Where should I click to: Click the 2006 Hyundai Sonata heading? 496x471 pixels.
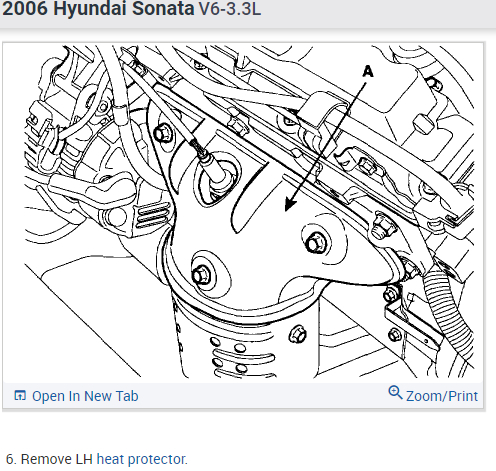(98, 9)
